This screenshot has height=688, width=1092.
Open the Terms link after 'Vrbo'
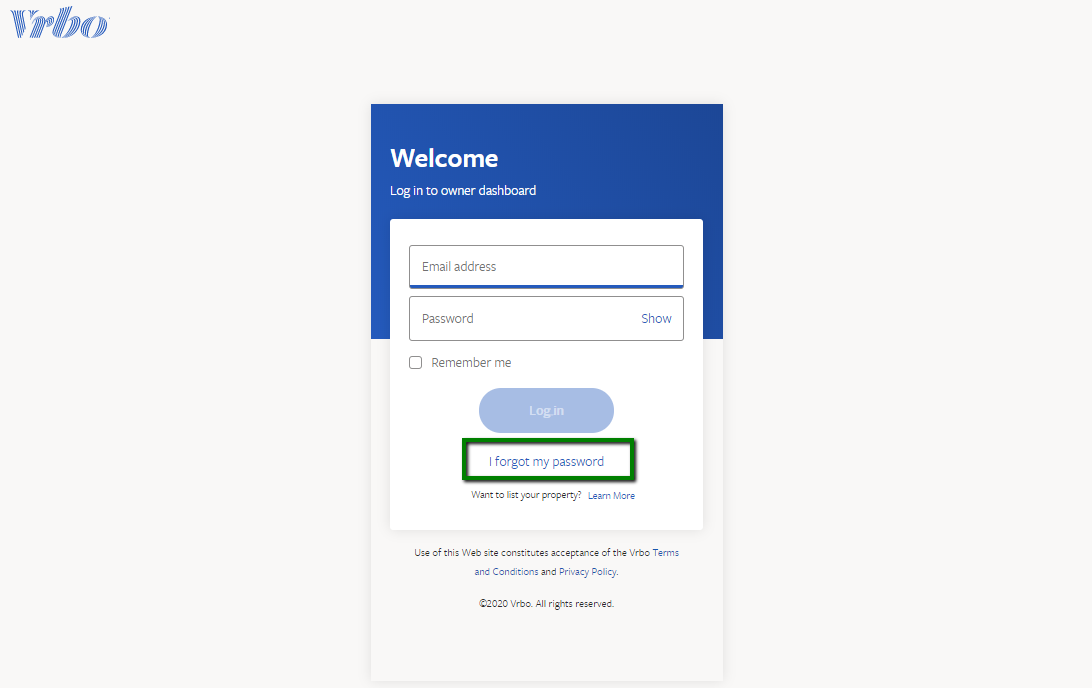pyautogui.click(x=666, y=552)
